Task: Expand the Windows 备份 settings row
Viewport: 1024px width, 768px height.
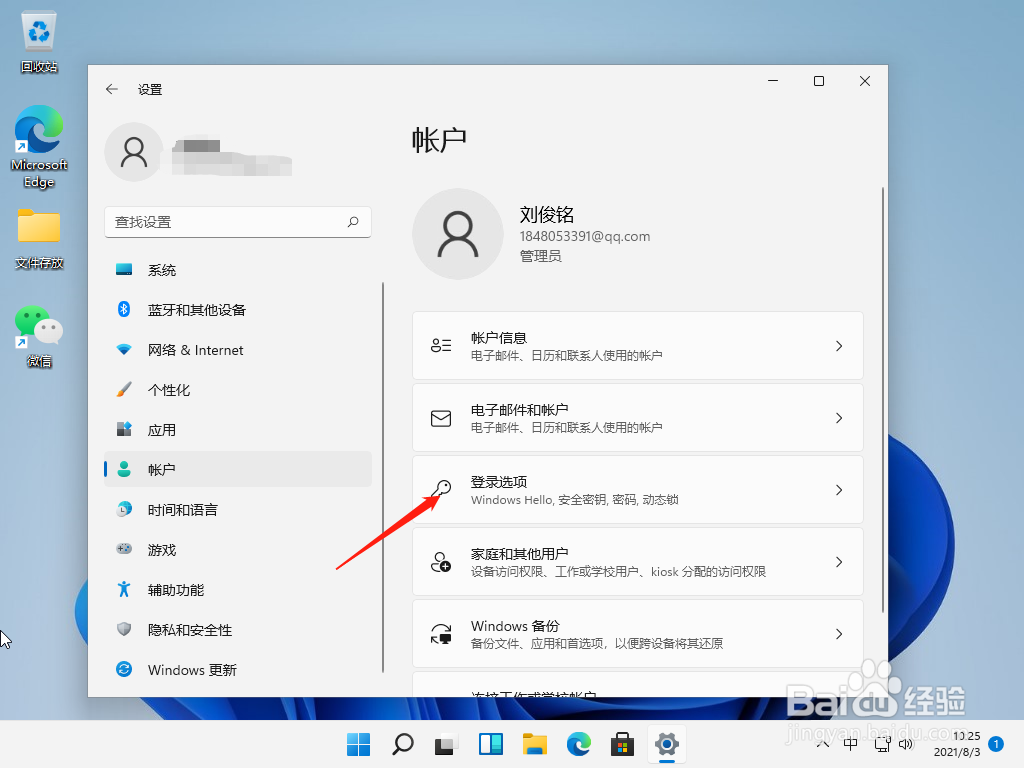Action: 637,633
